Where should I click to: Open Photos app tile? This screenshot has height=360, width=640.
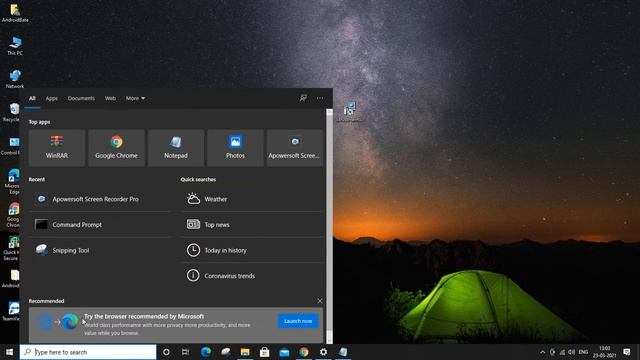click(235, 148)
